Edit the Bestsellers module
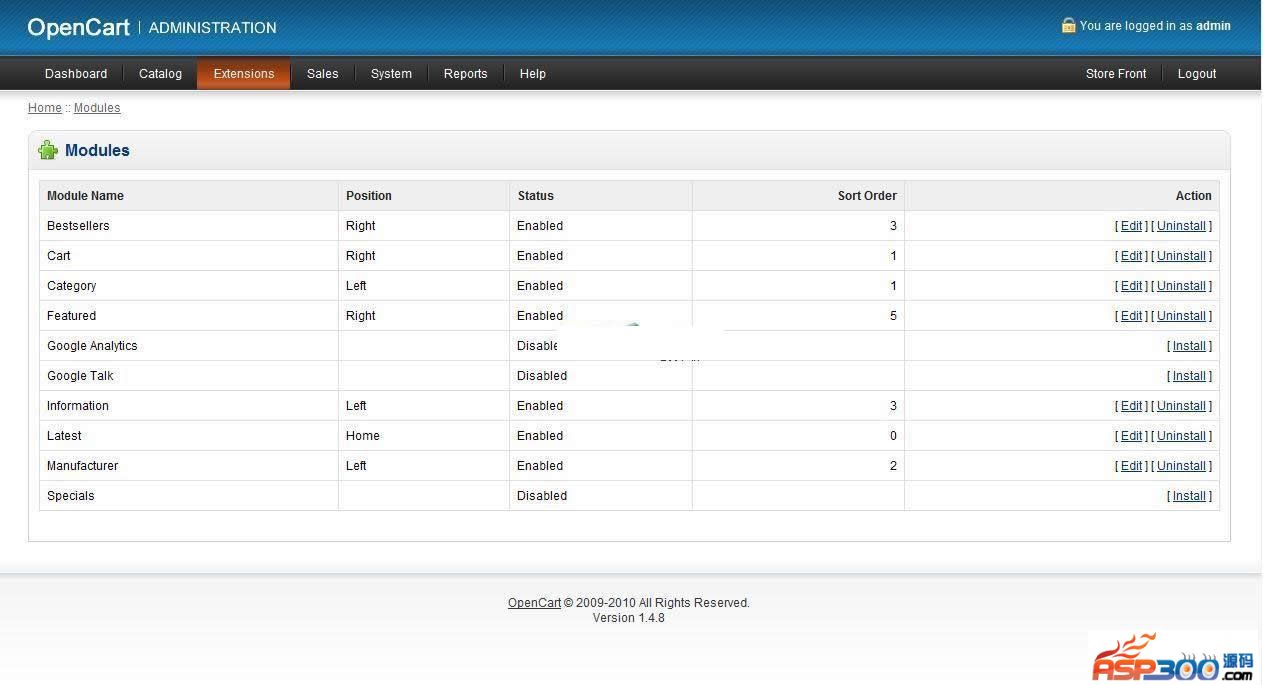Viewport: 1263px width, 685px height. (x=1131, y=226)
